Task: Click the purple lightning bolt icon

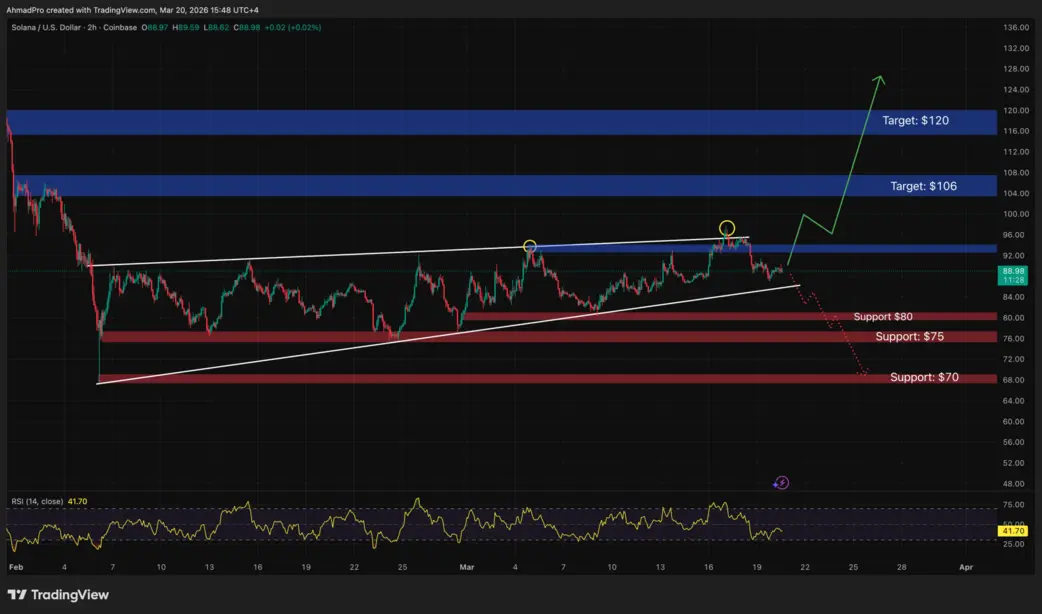Action: (782, 483)
